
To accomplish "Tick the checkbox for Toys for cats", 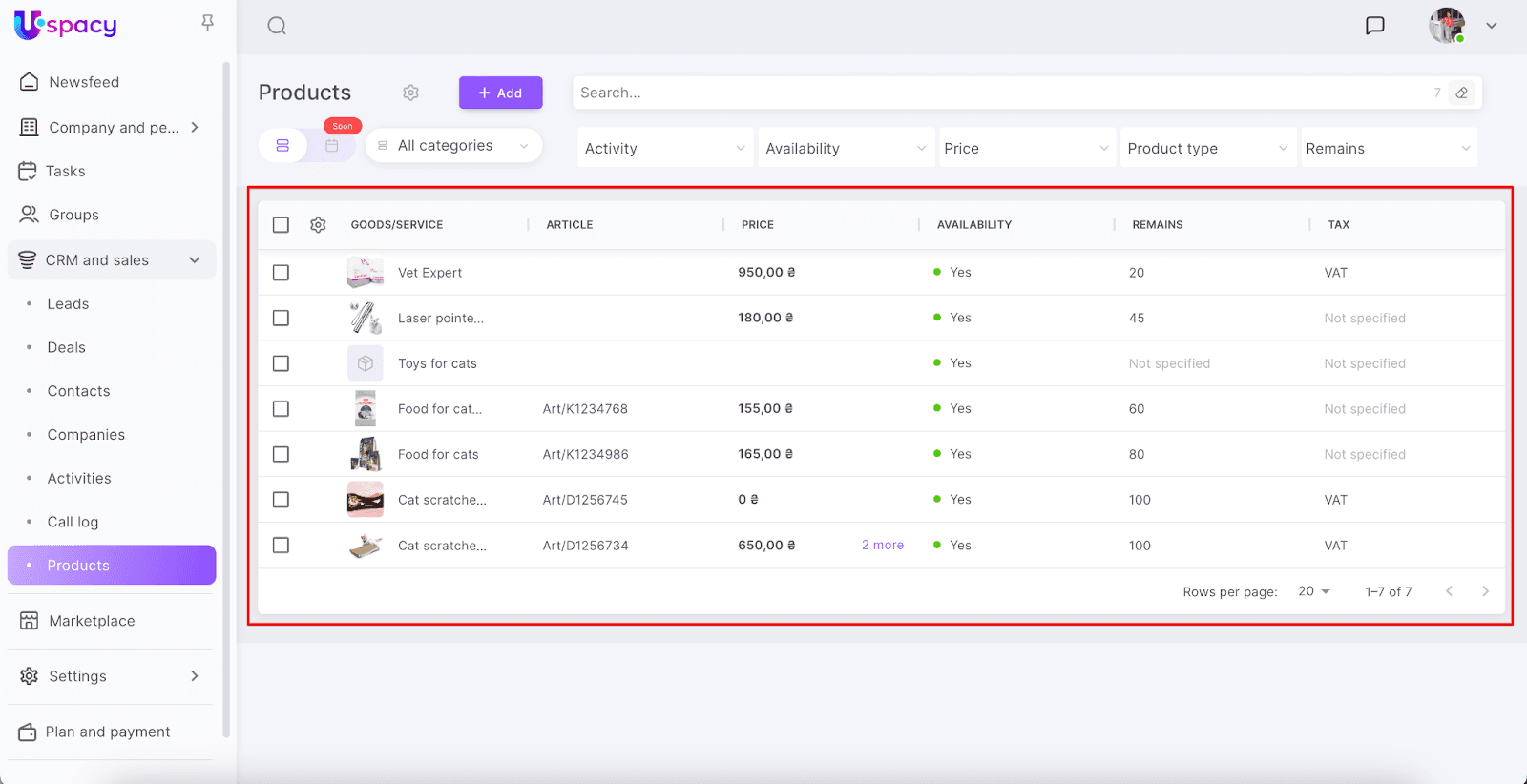I will point(281,363).
